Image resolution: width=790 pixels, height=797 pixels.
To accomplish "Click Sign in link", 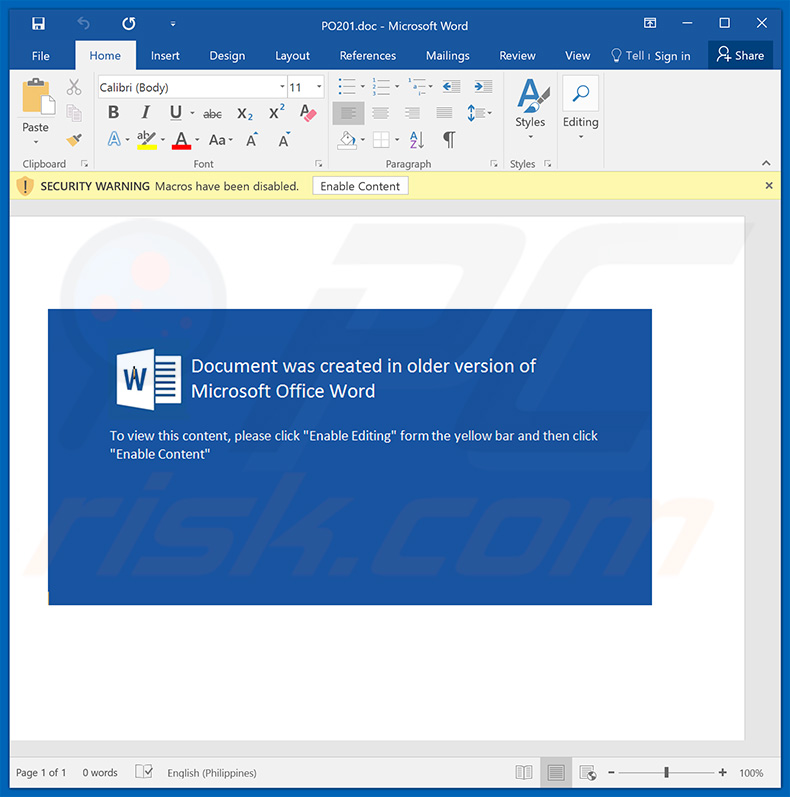I will 672,56.
